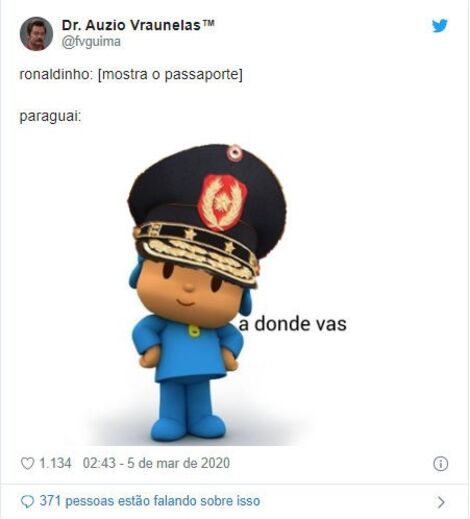This screenshot has width=470, height=519.
Task: Open the @fvguima handle link
Action: [91, 42]
